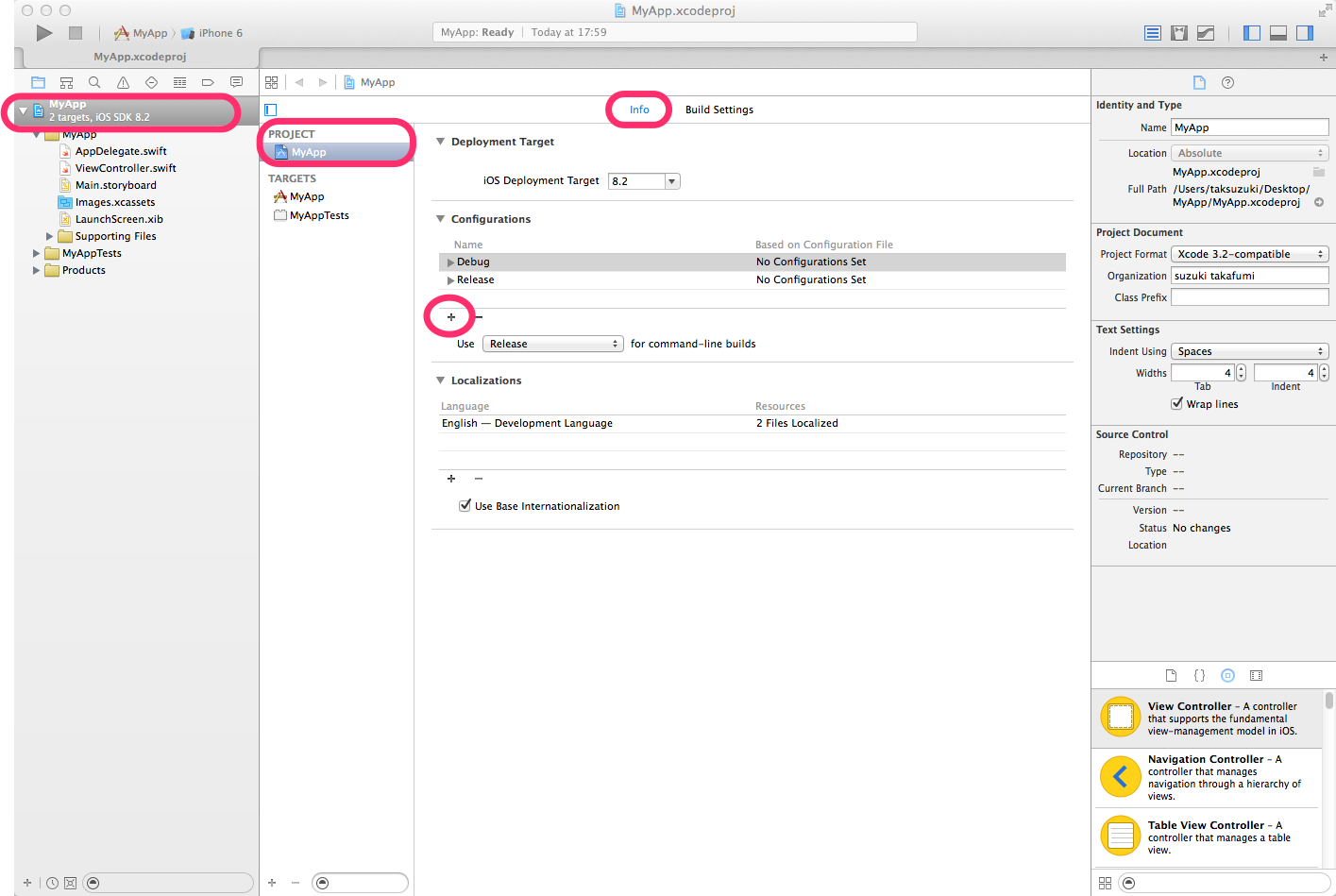
Task: Click the Run (play) button
Action: tap(44, 33)
